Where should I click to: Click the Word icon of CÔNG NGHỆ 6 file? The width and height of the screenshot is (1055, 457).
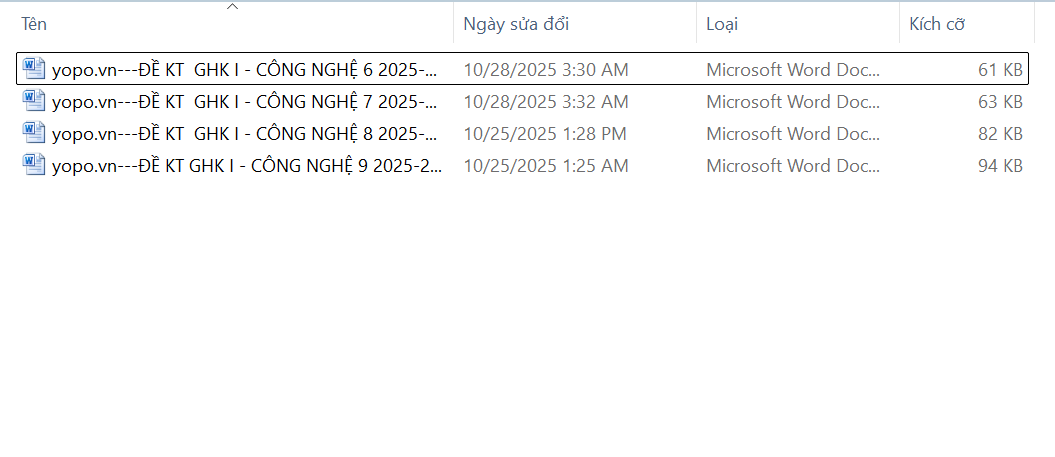click(x=35, y=69)
